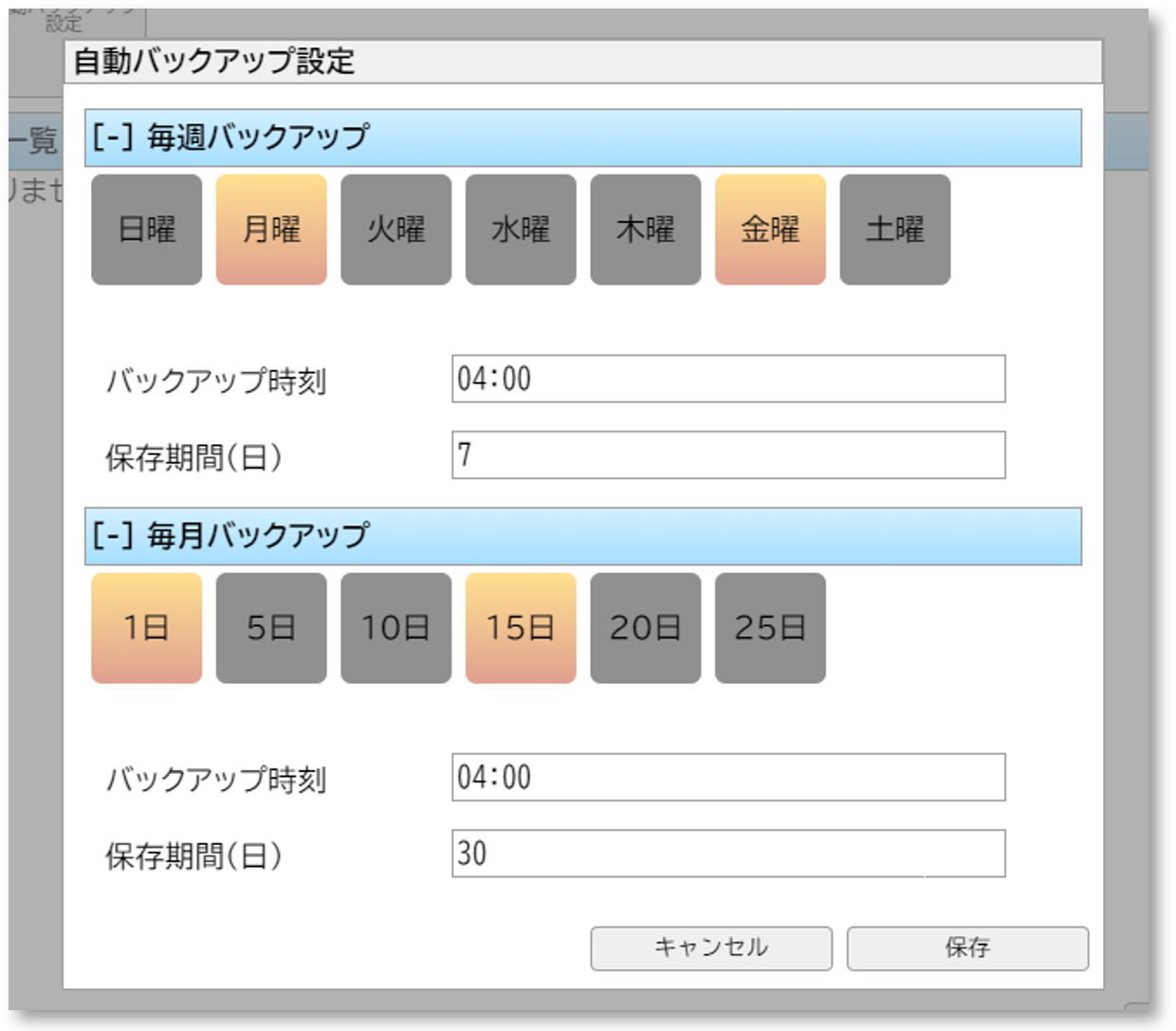Click the 保存 (Save) button
The height and width of the screenshot is (1031, 1176).
967,947
